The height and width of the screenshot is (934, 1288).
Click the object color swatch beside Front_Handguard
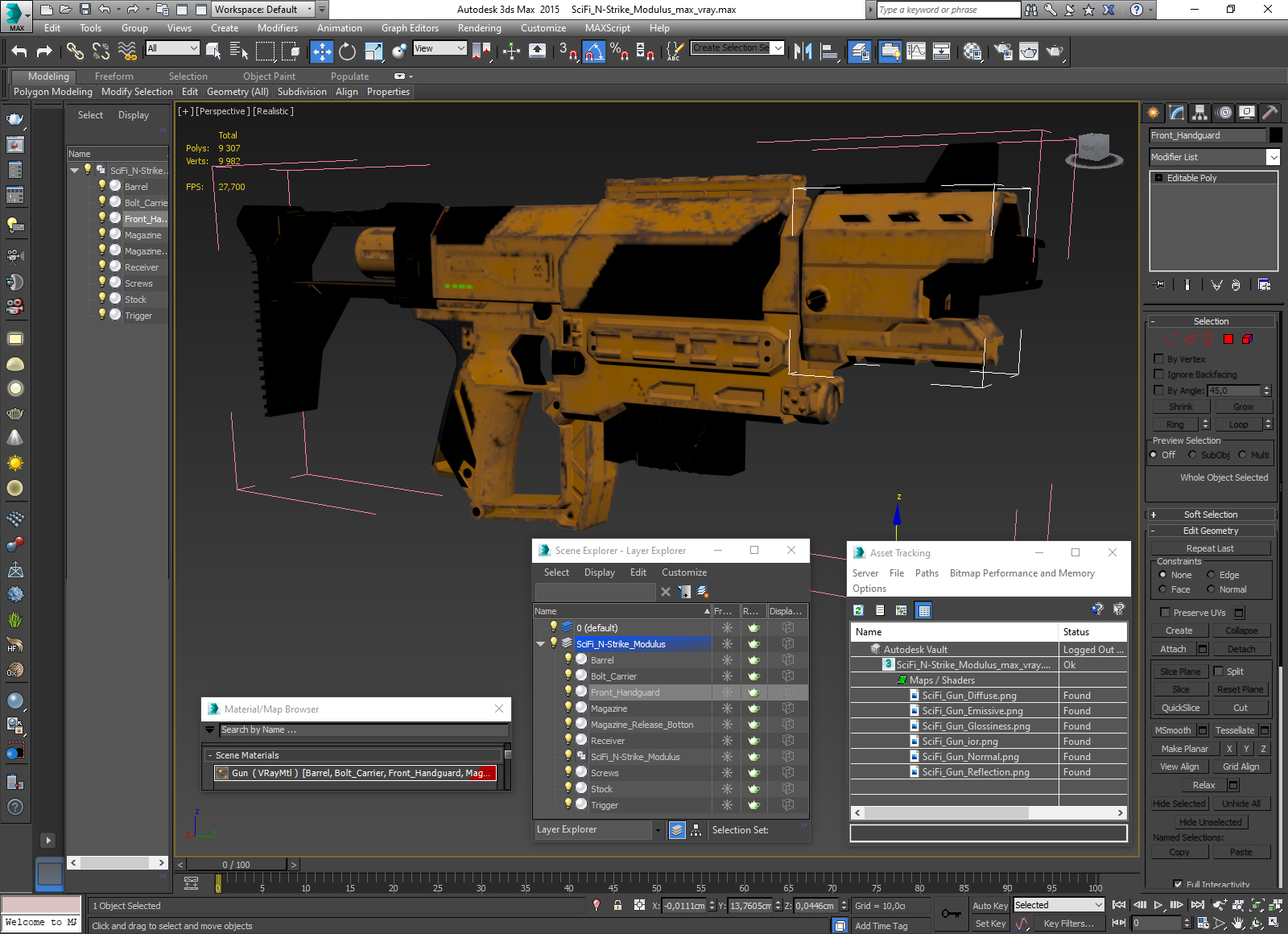(x=1275, y=135)
